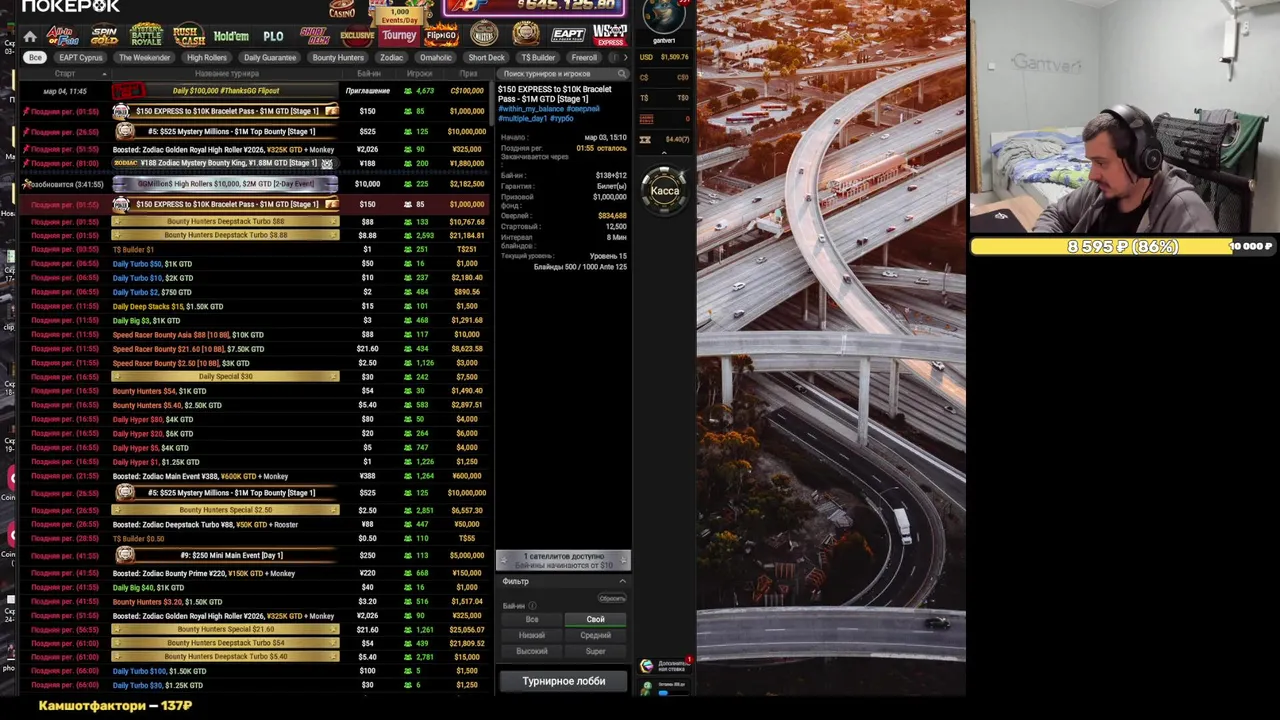Viewport: 1280px width, 720px height.
Task: Open the satellites available banner
Action: (x=563, y=561)
